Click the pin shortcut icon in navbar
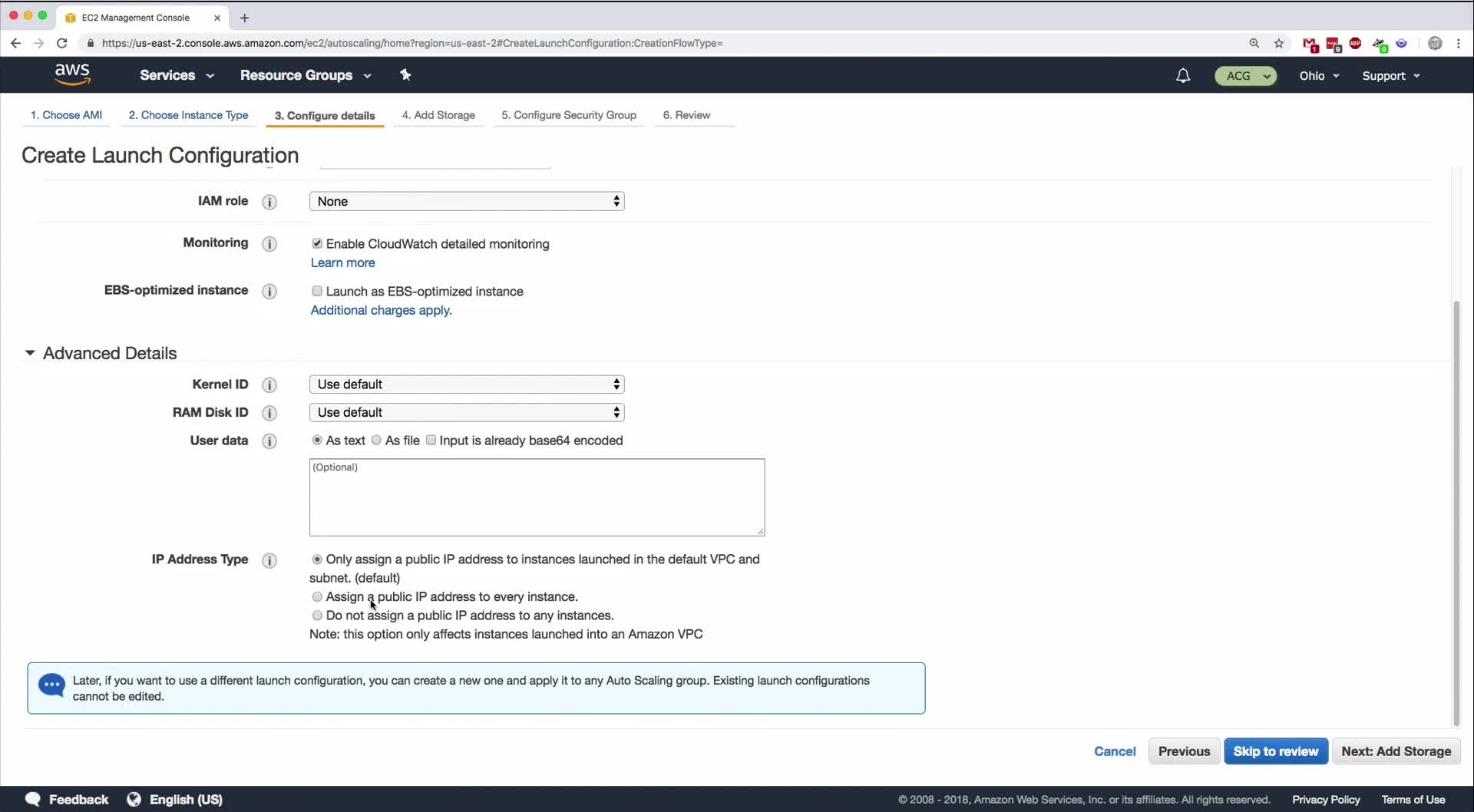The width and height of the screenshot is (1474, 812). point(406,74)
